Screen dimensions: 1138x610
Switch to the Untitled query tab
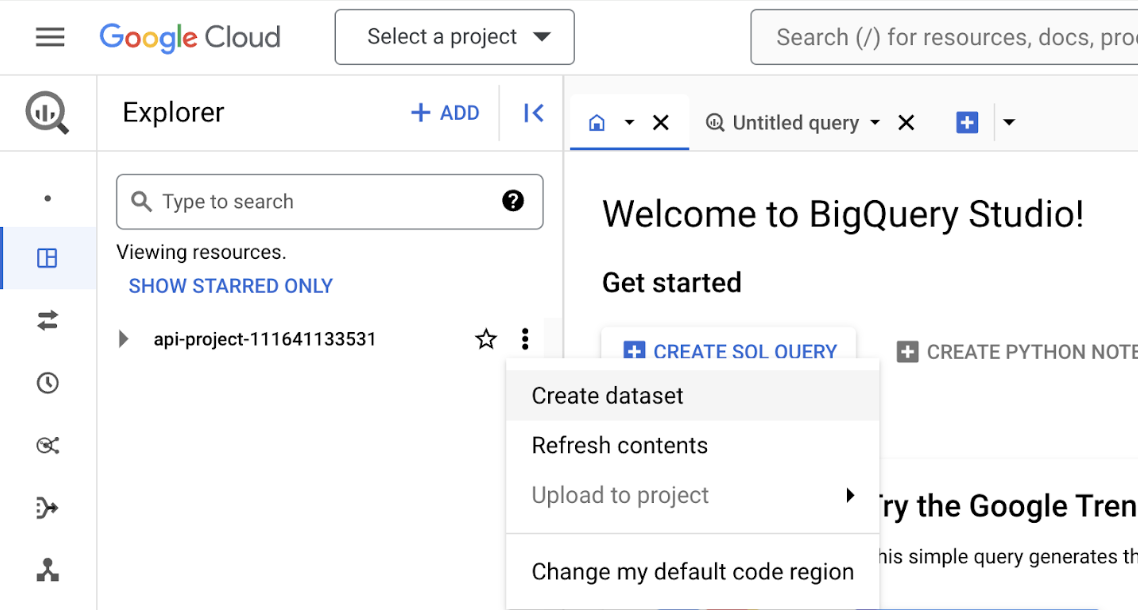click(x=795, y=122)
